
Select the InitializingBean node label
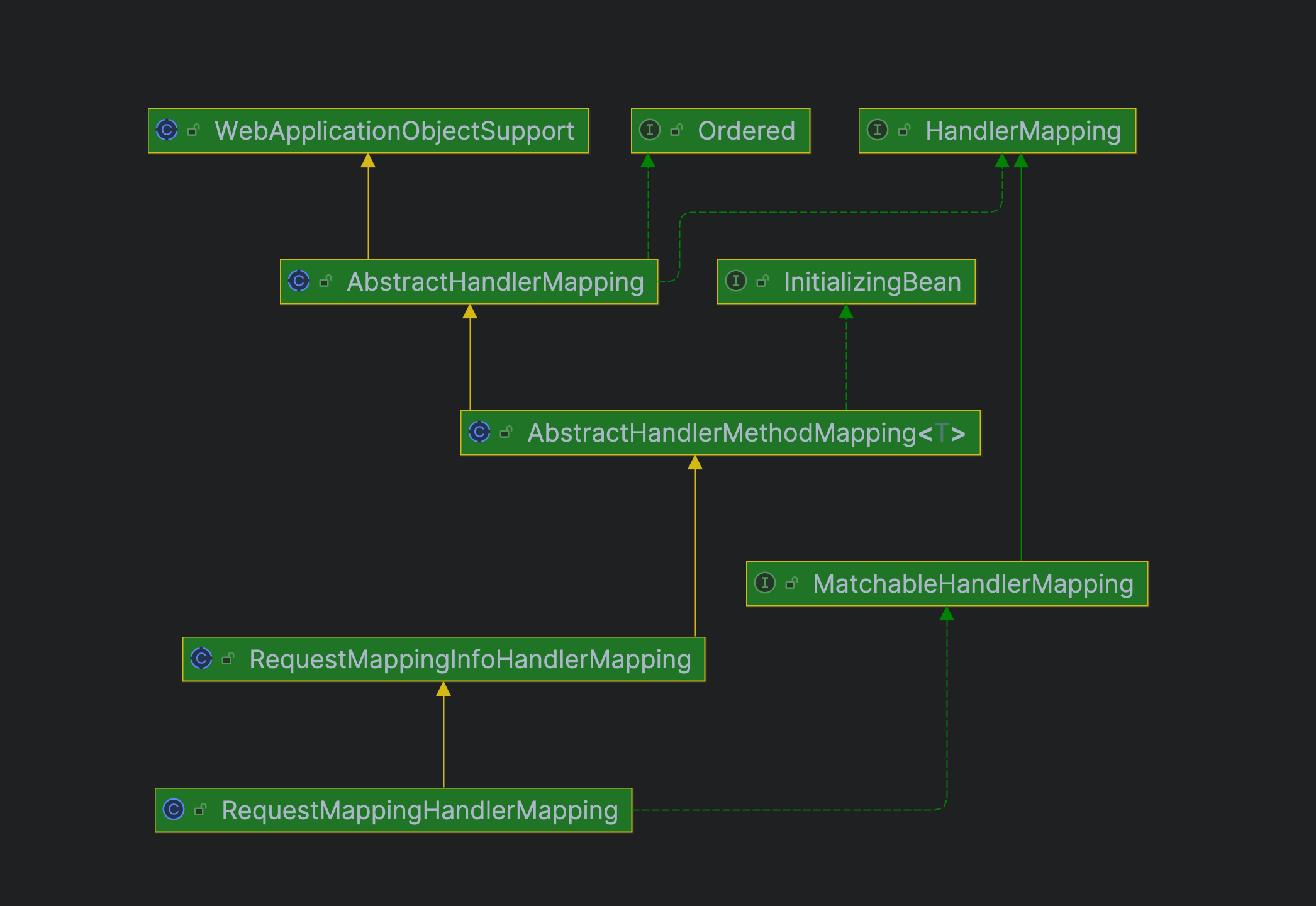pos(872,282)
